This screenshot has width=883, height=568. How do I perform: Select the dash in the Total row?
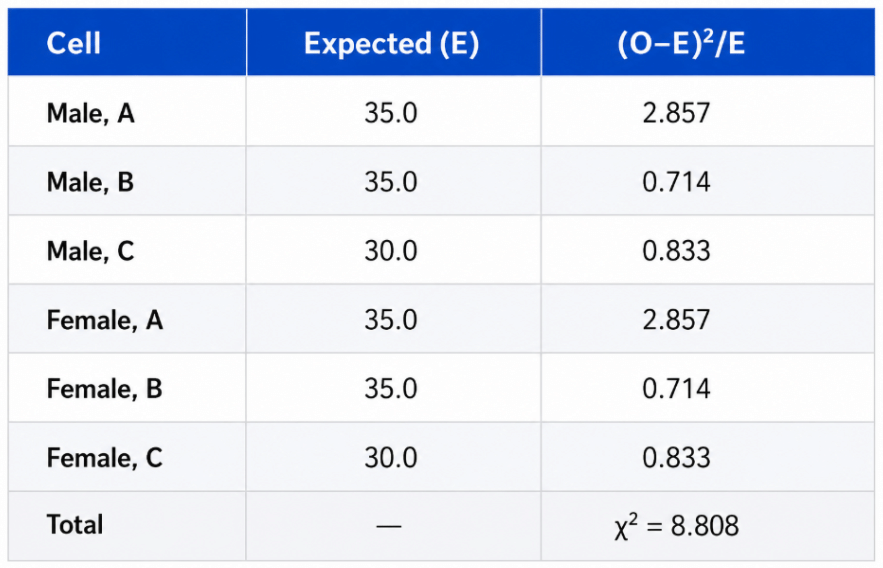click(x=389, y=526)
